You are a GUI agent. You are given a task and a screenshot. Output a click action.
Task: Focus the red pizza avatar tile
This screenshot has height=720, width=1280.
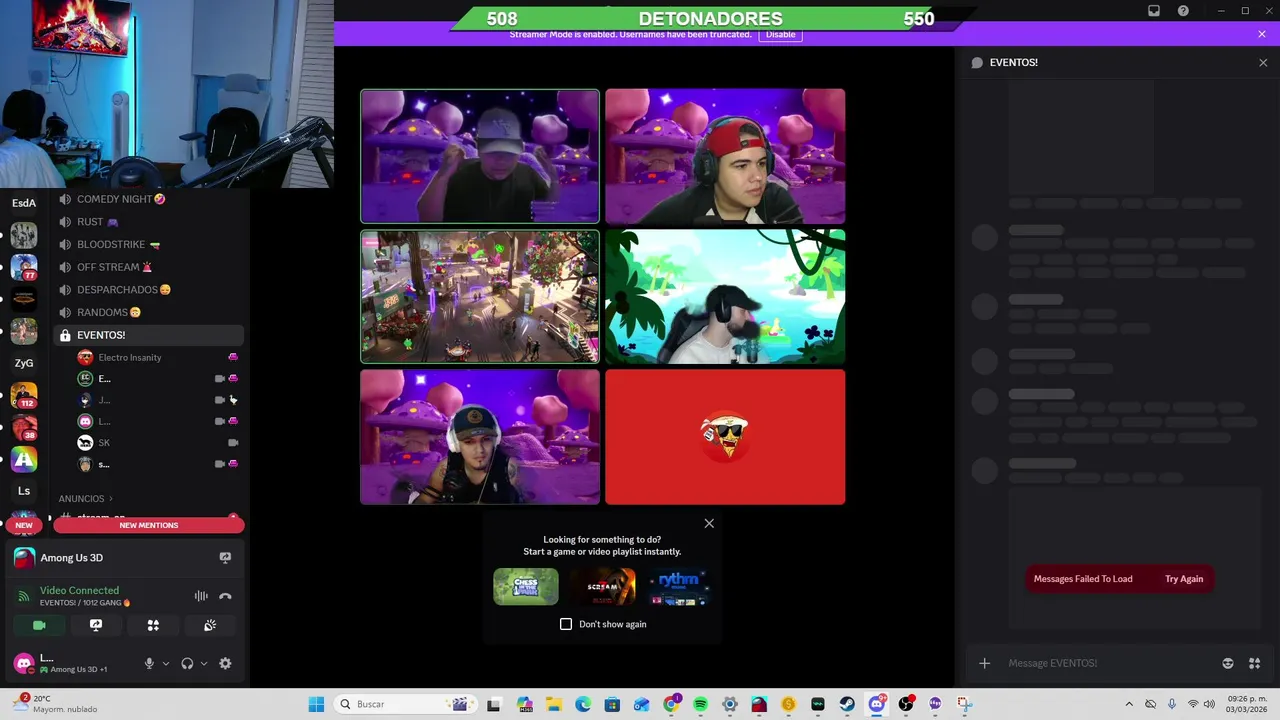(725, 437)
